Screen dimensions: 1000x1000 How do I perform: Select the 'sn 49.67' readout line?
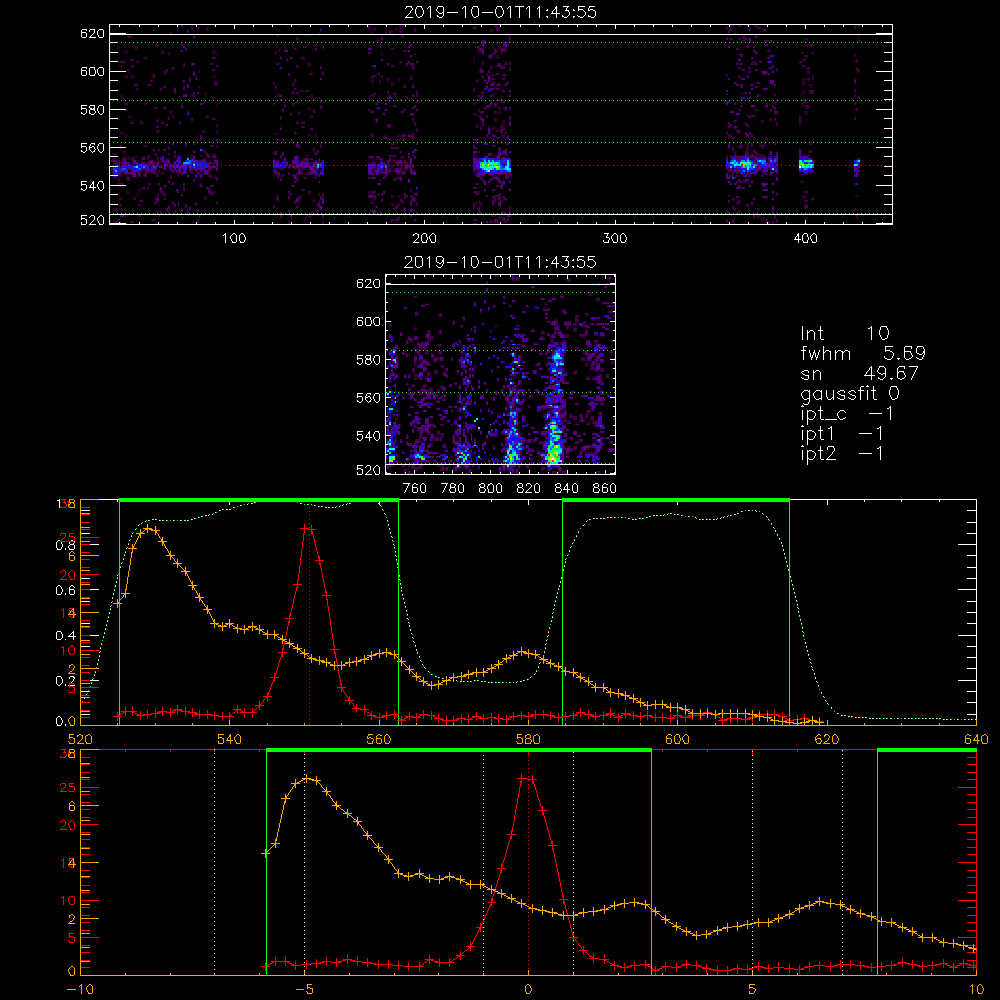859,373
